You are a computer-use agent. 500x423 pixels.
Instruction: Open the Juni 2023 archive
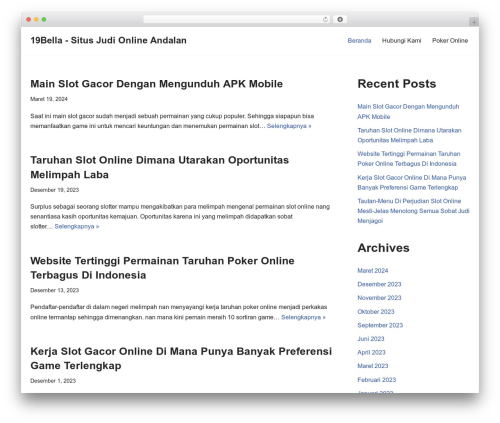[371, 339]
